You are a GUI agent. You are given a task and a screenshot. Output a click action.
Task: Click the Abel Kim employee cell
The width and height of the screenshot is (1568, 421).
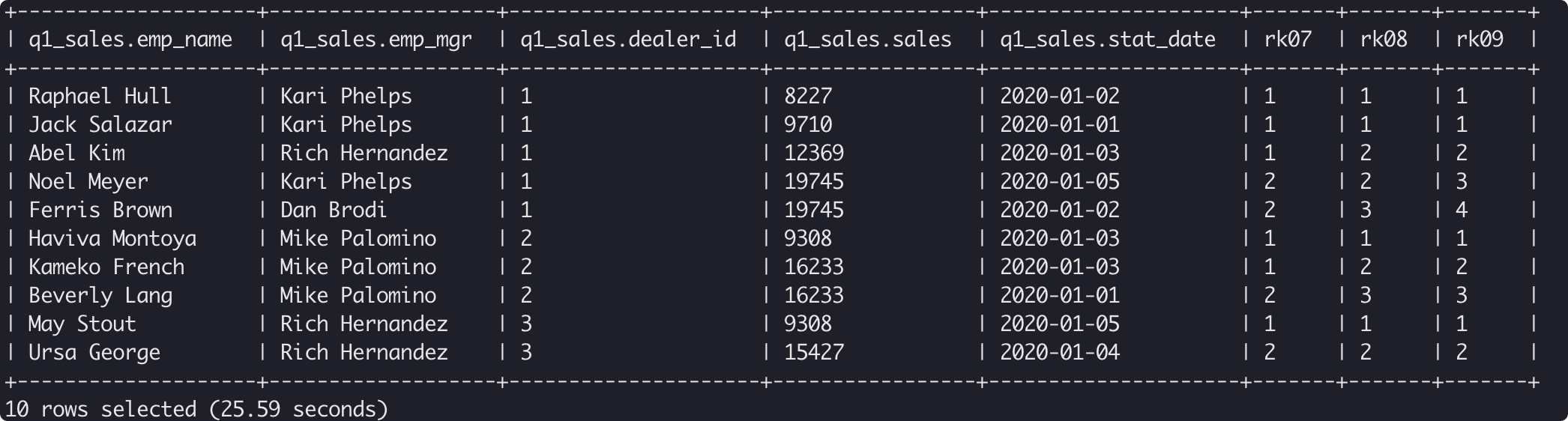76,154
